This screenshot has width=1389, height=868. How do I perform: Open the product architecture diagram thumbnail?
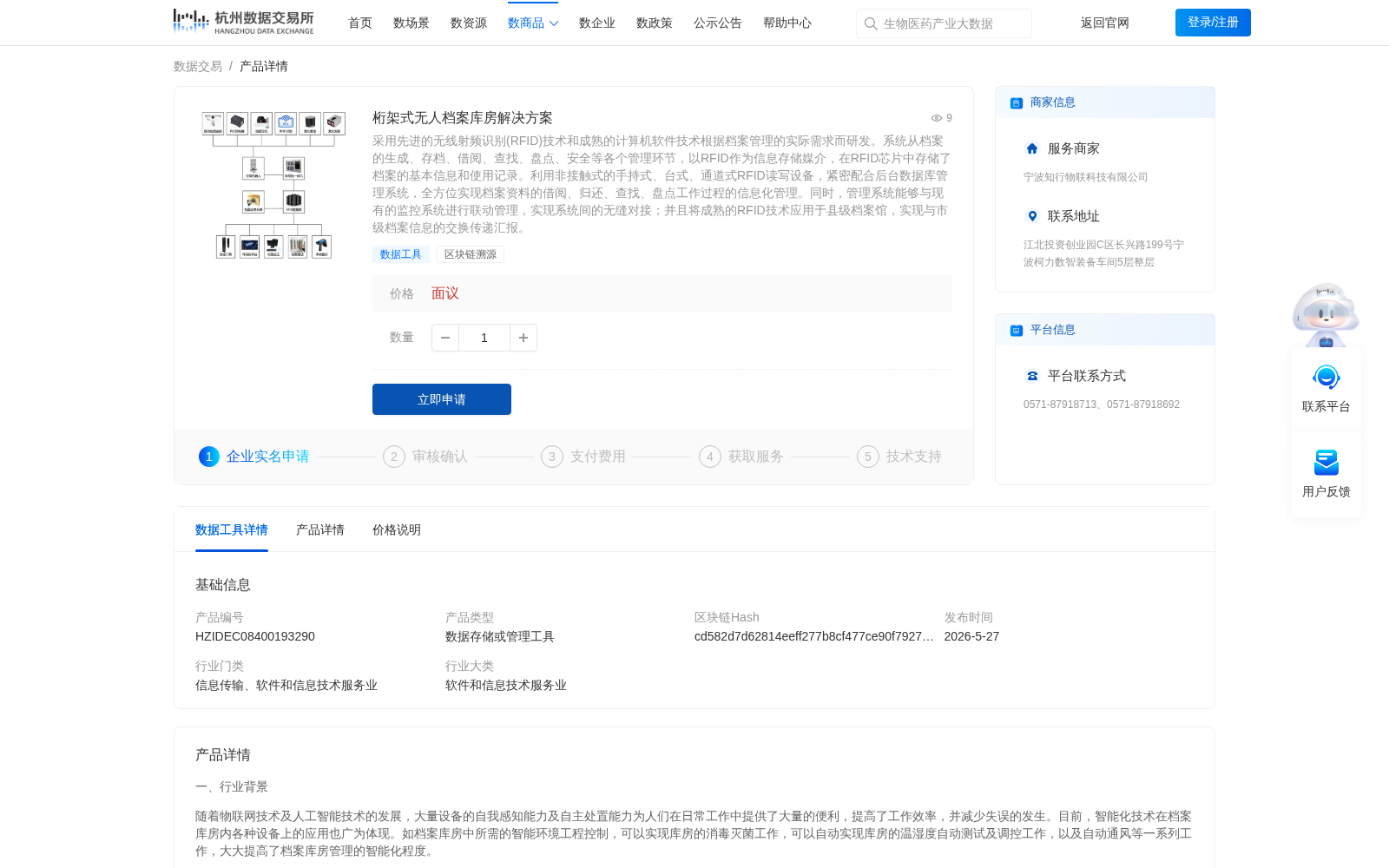coord(273,185)
